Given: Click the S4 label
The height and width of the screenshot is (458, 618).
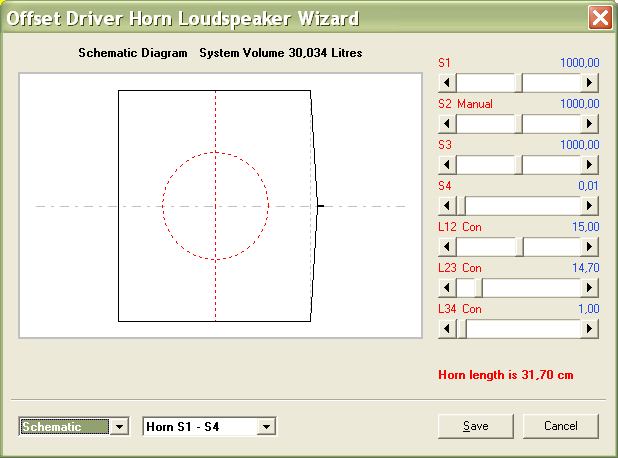Looking at the screenshot, I should click(x=445, y=186).
